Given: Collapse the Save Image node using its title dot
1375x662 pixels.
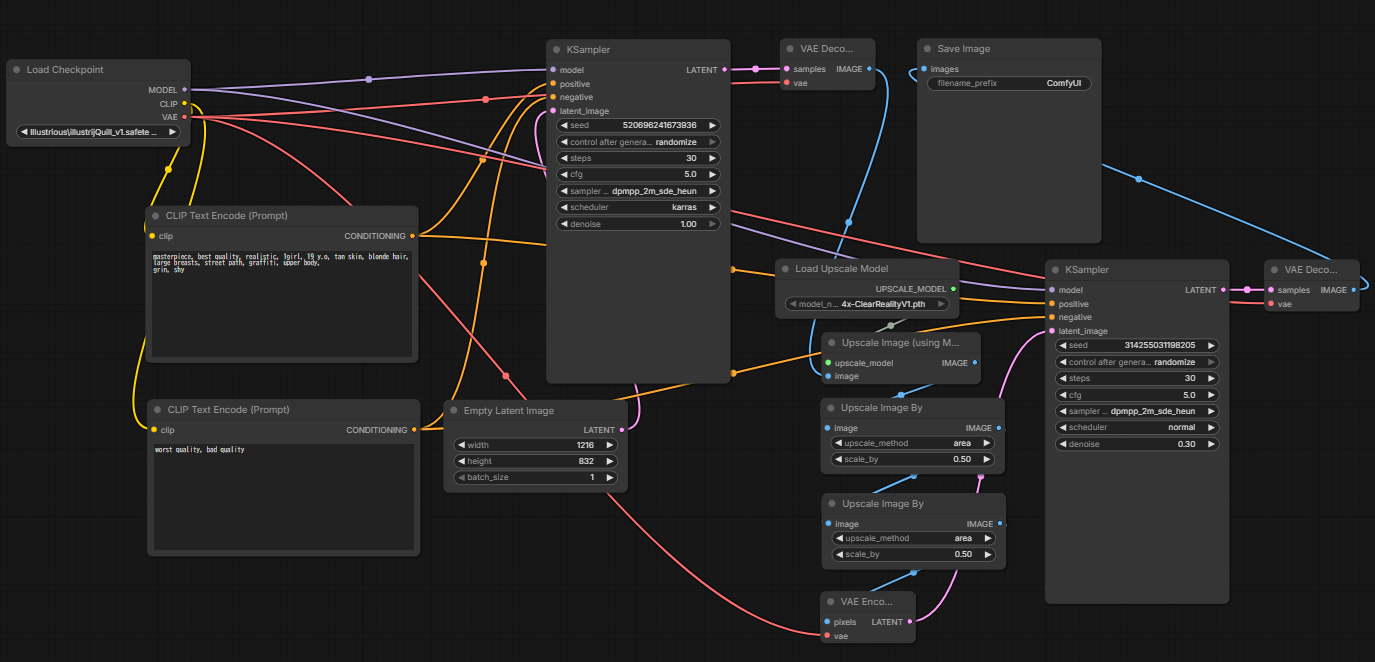Looking at the screenshot, I should (927, 49).
